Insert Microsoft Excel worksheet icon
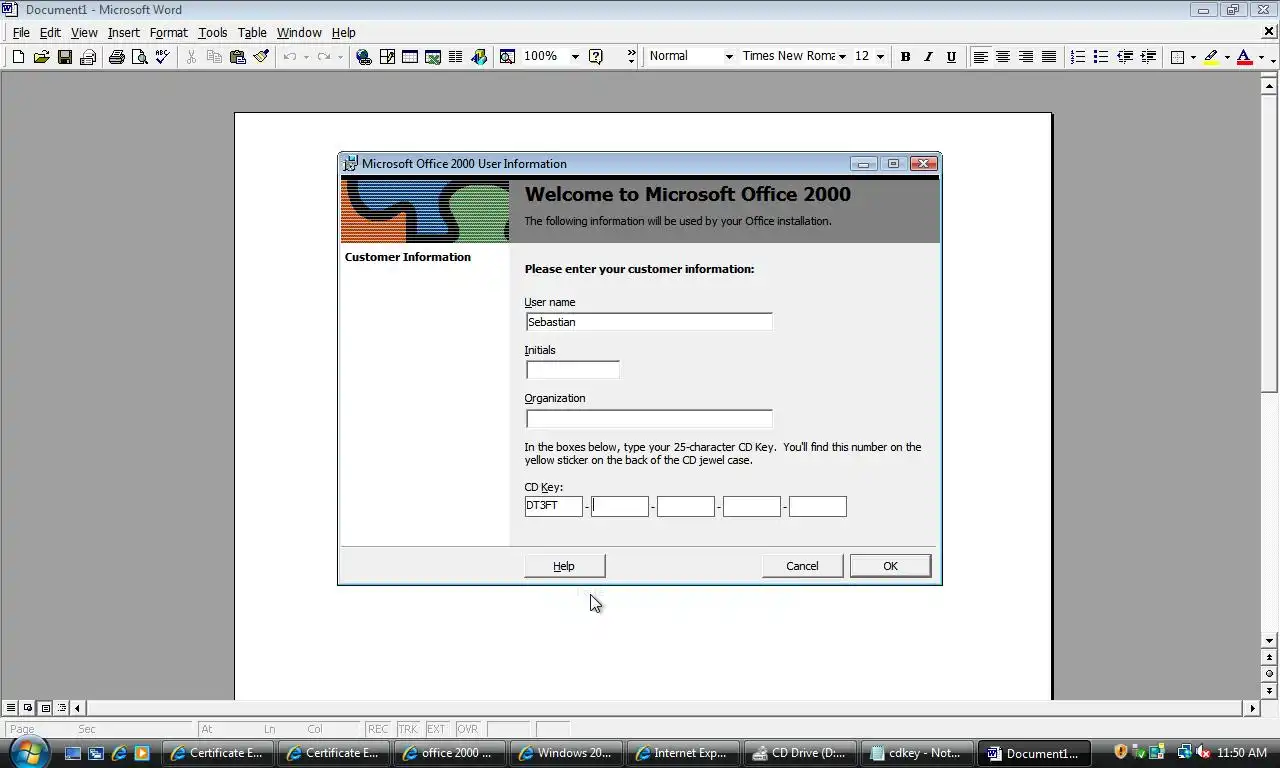Screen dimensions: 1280x768 coord(433,57)
